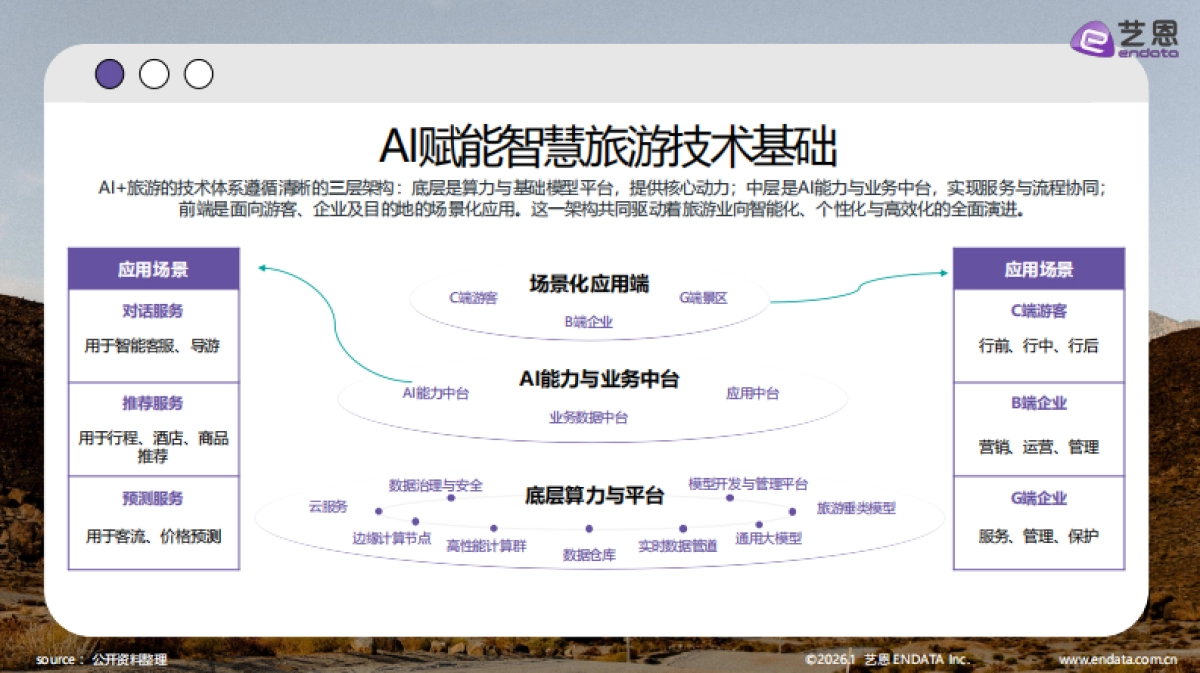Click the 边缘计算节点 node marker
1200x673 pixels.
[x=414, y=523]
